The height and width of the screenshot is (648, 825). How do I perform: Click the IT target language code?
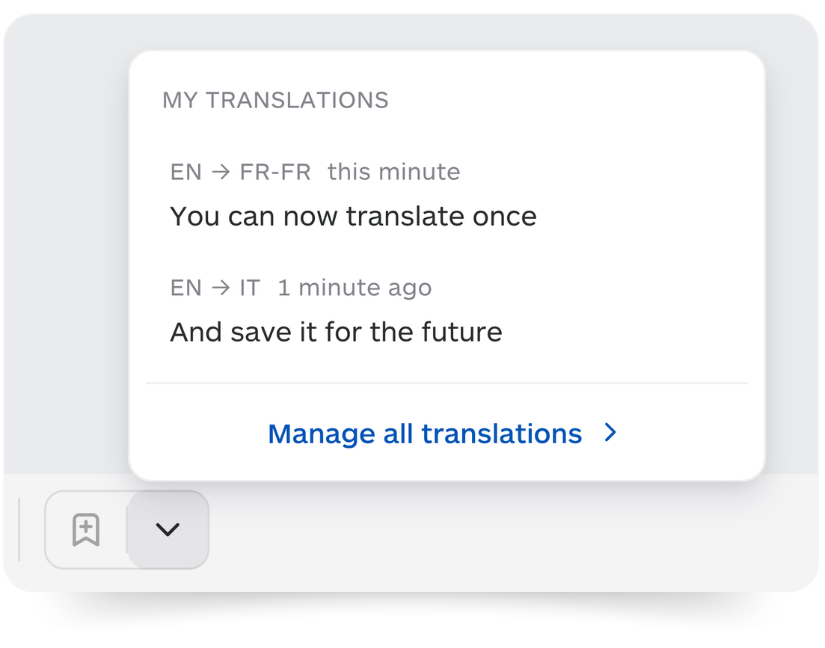click(x=250, y=288)
